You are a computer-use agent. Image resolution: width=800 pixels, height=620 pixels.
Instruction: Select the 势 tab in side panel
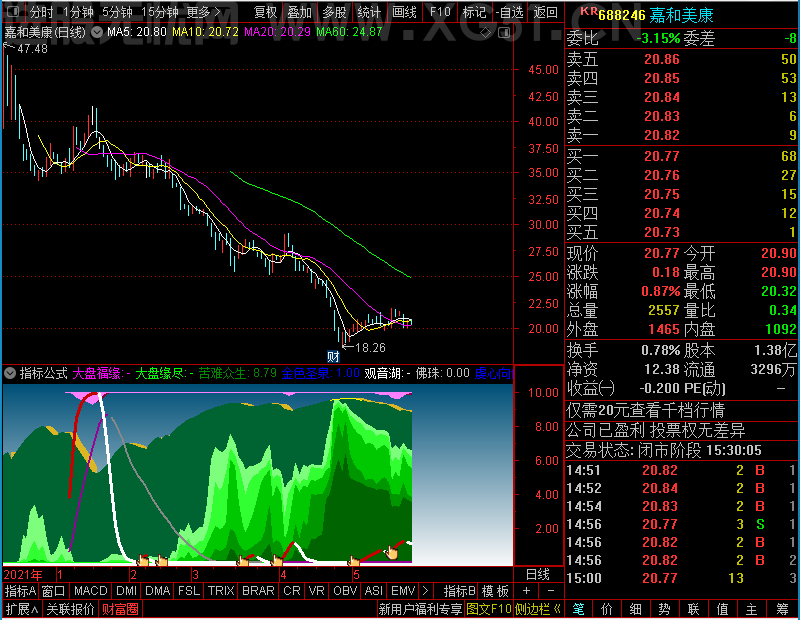664,609
